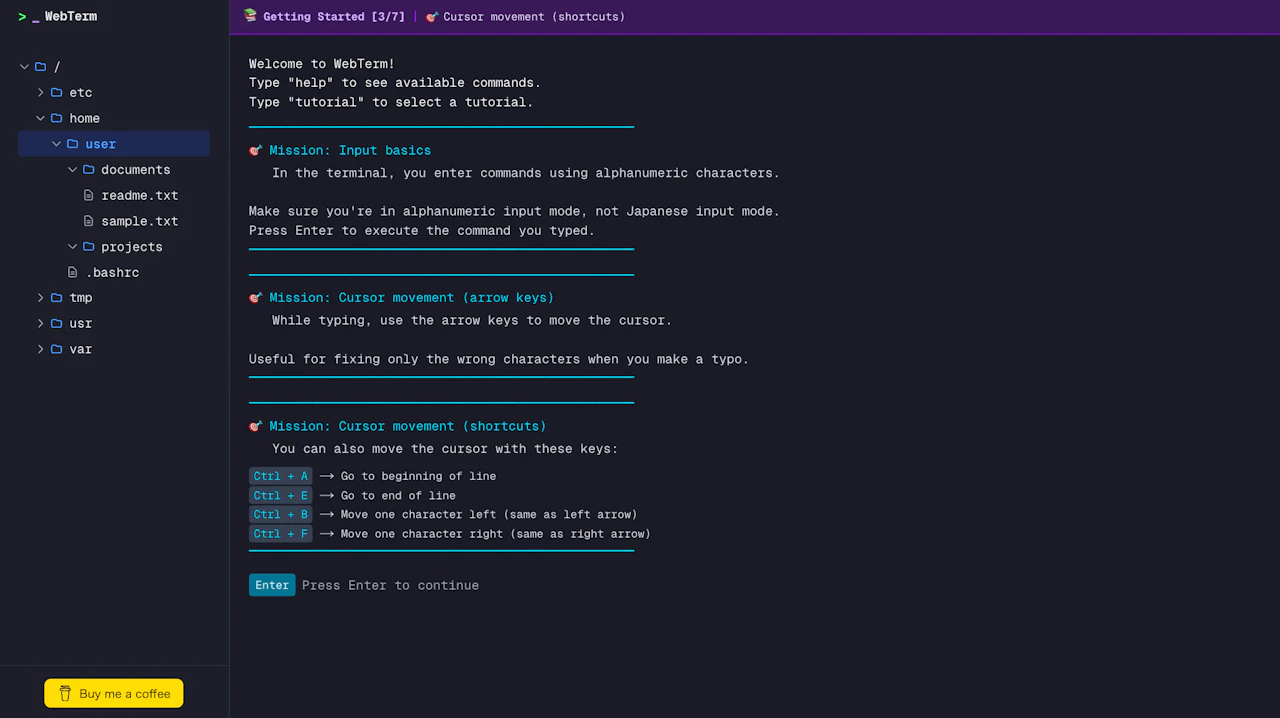Expand the var folder chevron
Viewport: 1280px width, 718px height.
(x=40, y=349)
